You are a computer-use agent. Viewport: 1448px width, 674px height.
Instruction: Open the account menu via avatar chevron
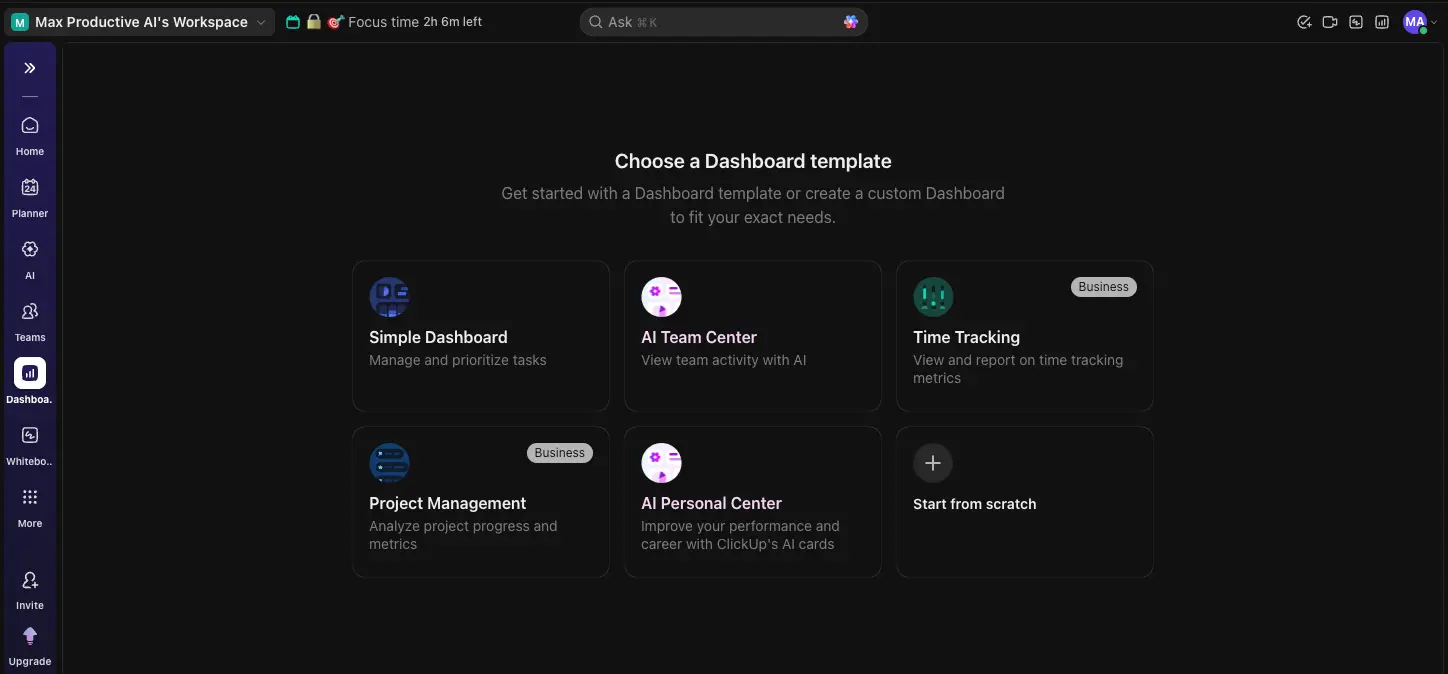(1434, 21)
